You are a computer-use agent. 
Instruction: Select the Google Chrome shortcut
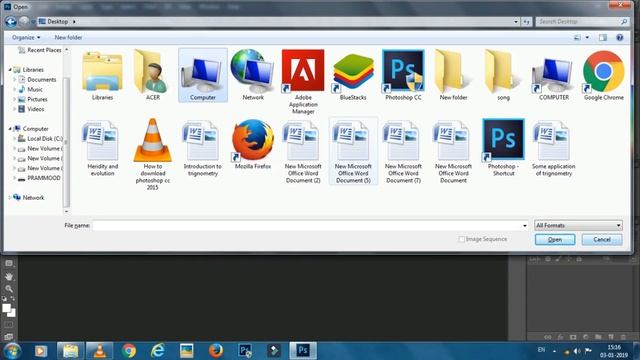click(604, 75)
